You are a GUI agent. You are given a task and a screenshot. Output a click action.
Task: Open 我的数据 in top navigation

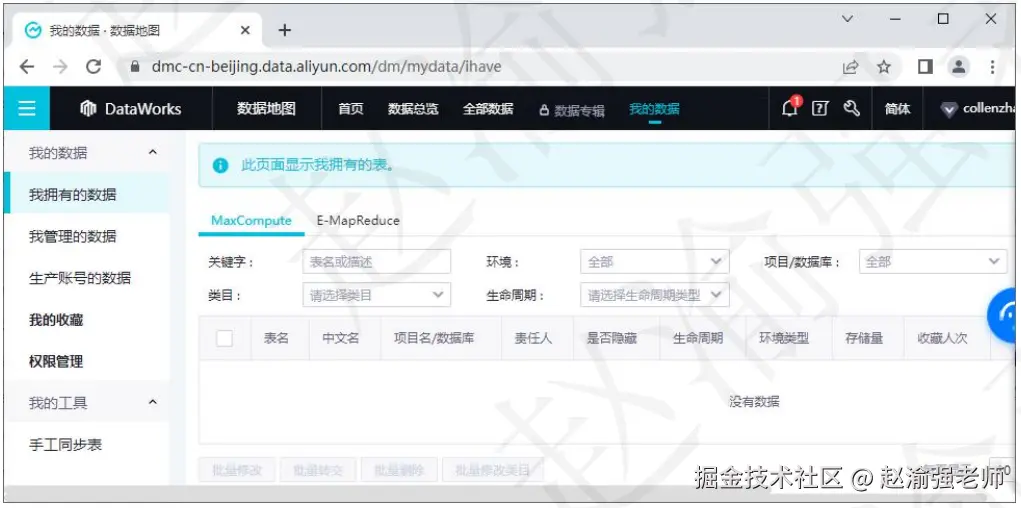point(654,109)
